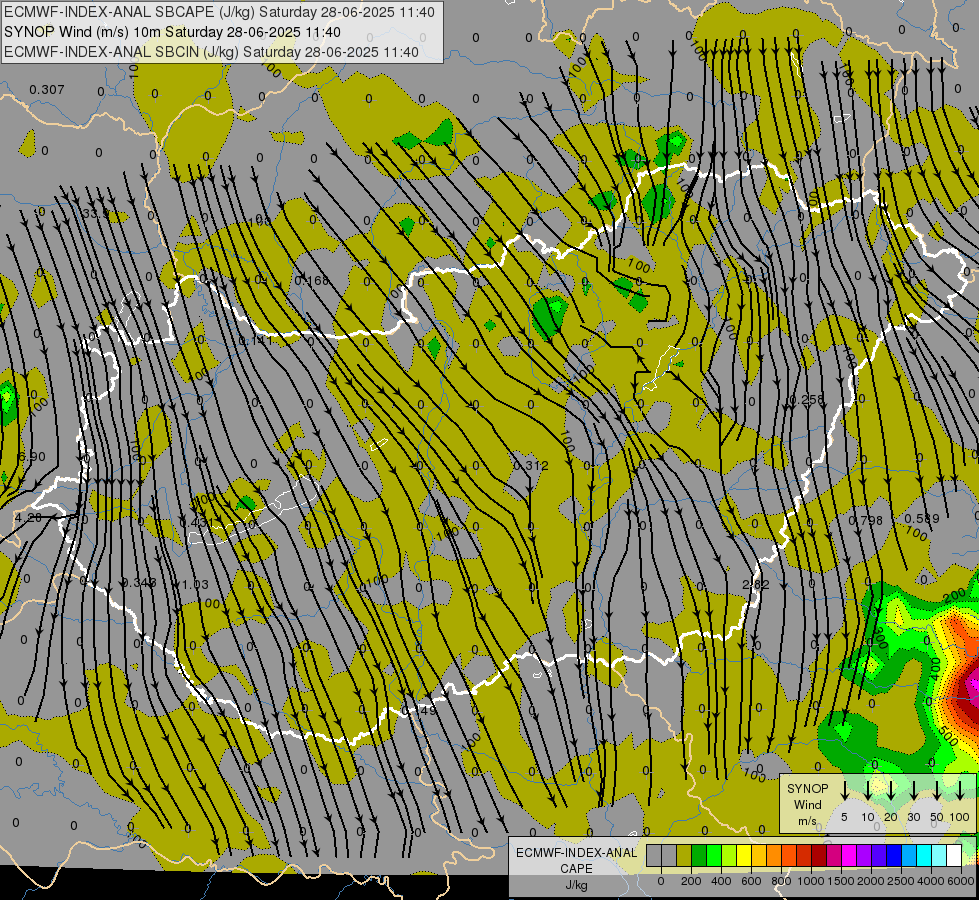The width and height of the screenshot is (979, 900).
Task: Click the ECMWF-INDEX-ANAL CAPE legend label
Action: pyautogui.click(x=576, y=860)
